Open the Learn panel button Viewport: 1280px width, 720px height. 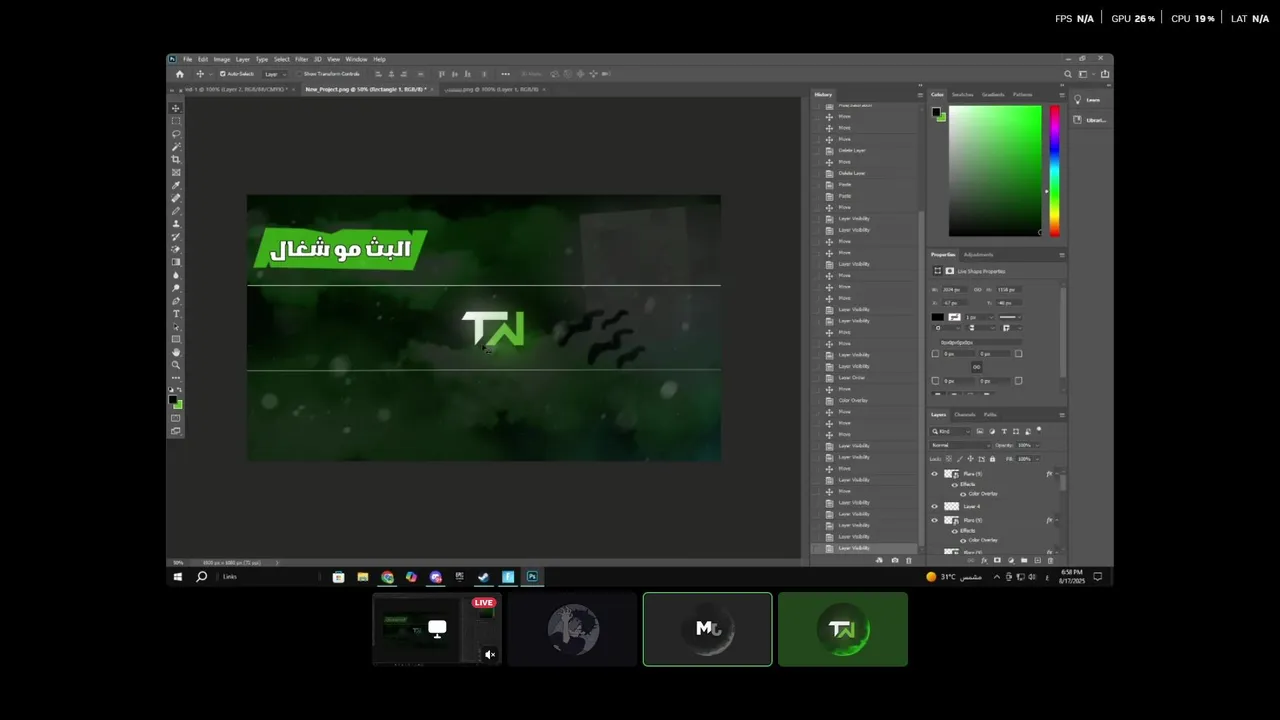(1090, 100)
